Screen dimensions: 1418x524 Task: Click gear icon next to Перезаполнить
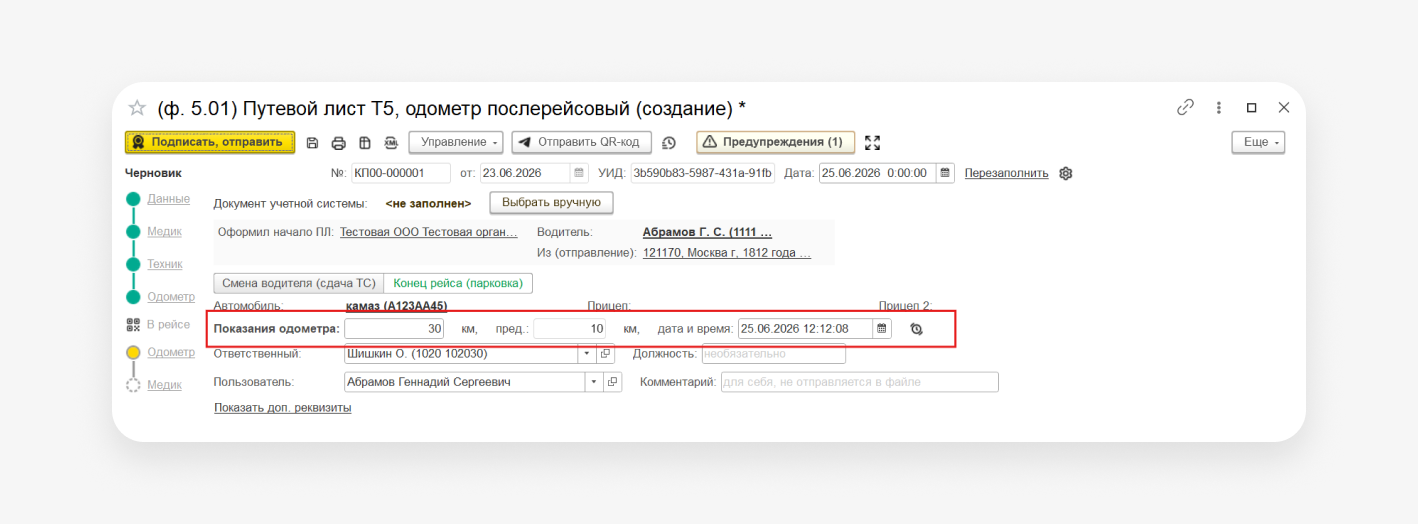point(1066,173)
